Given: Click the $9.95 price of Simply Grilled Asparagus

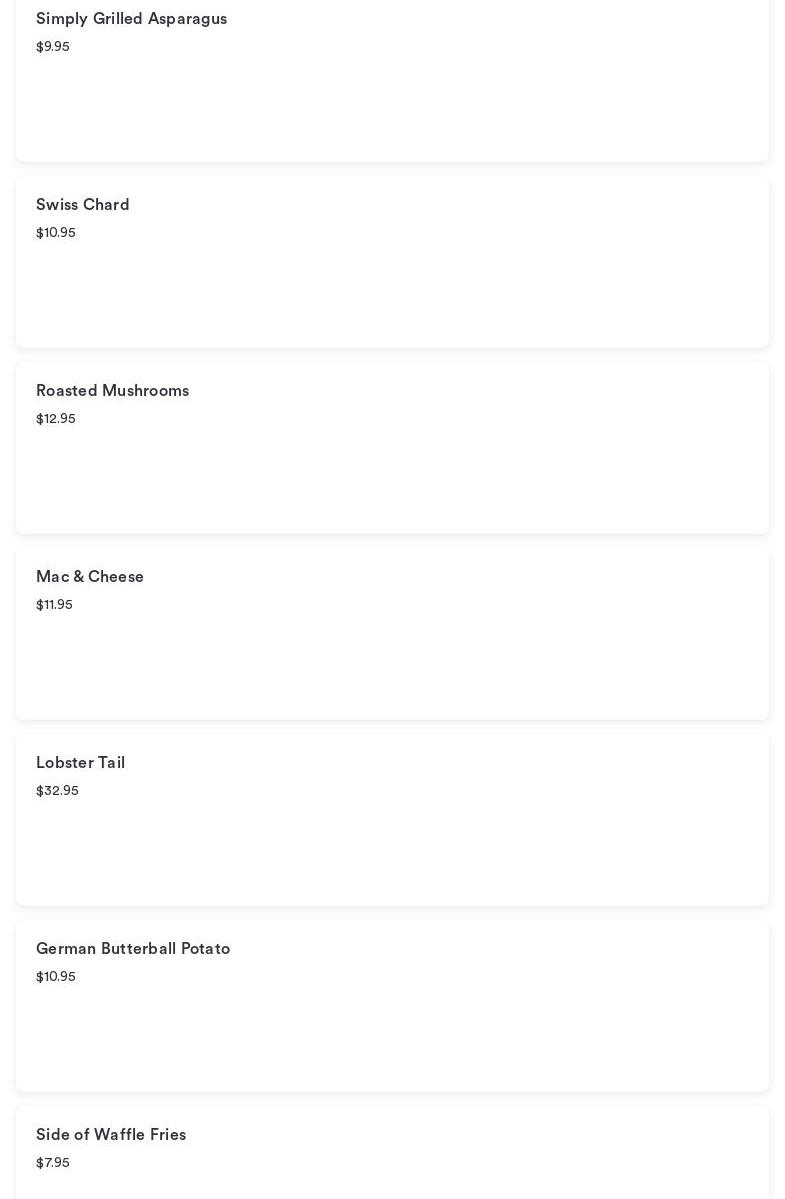Looking at the screenshot, I should coord(53,47).
